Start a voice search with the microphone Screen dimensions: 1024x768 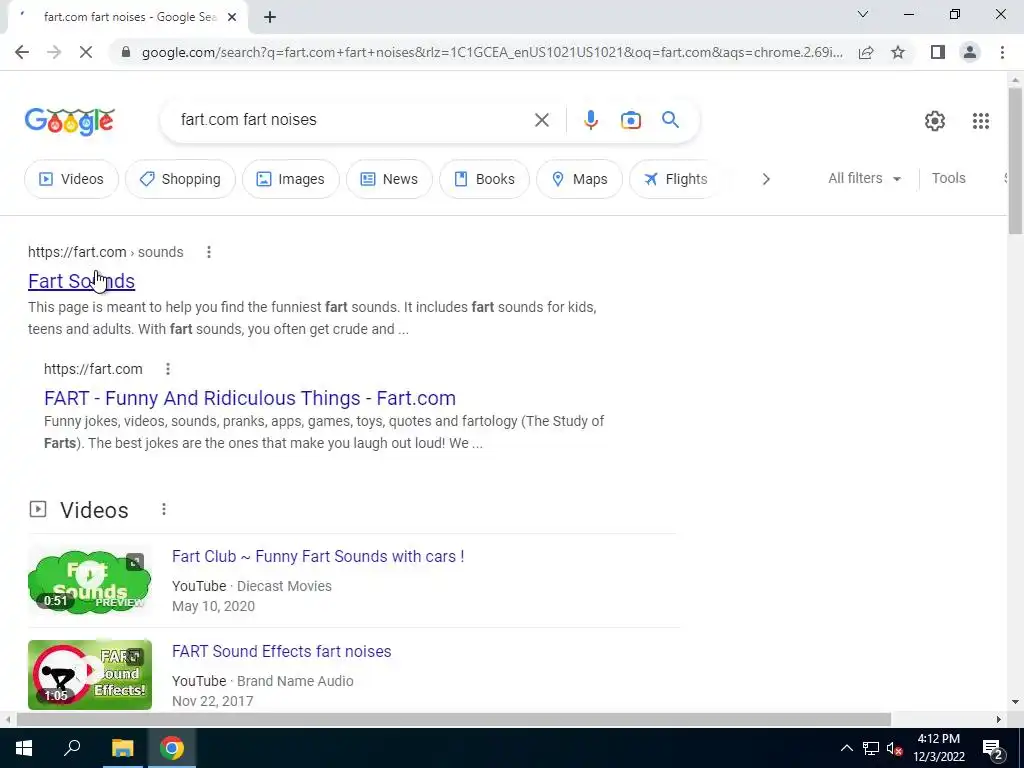pos(590,120)
